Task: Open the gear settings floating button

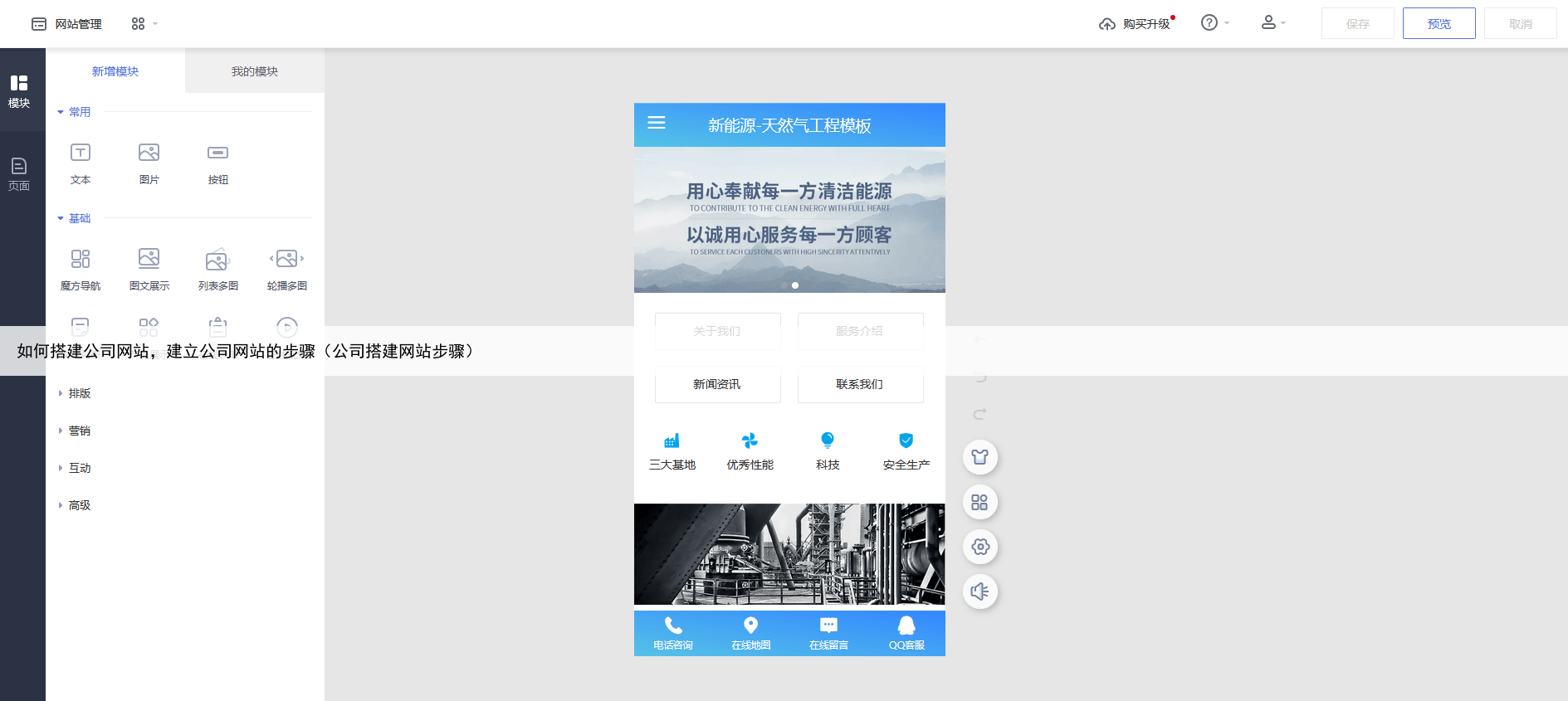Action: pos(979,547)
